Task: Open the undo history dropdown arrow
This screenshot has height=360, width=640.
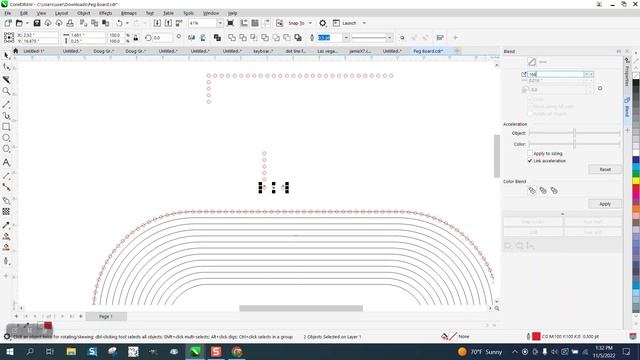Action: point(127,23)
